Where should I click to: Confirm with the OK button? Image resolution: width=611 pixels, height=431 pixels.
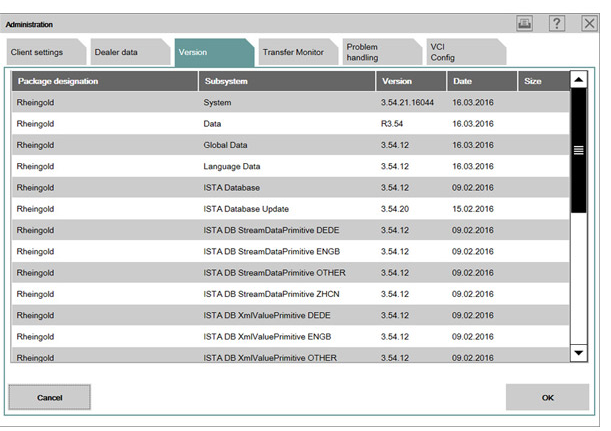547,397
